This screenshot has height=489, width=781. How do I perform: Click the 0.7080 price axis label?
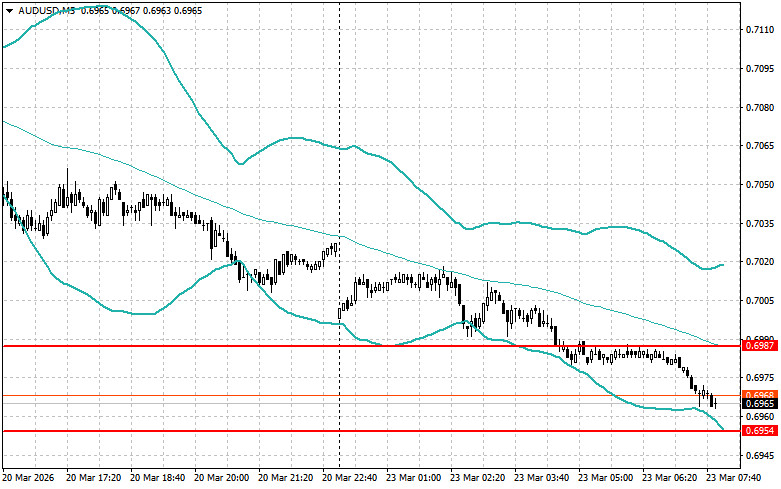tap(760, 108)
